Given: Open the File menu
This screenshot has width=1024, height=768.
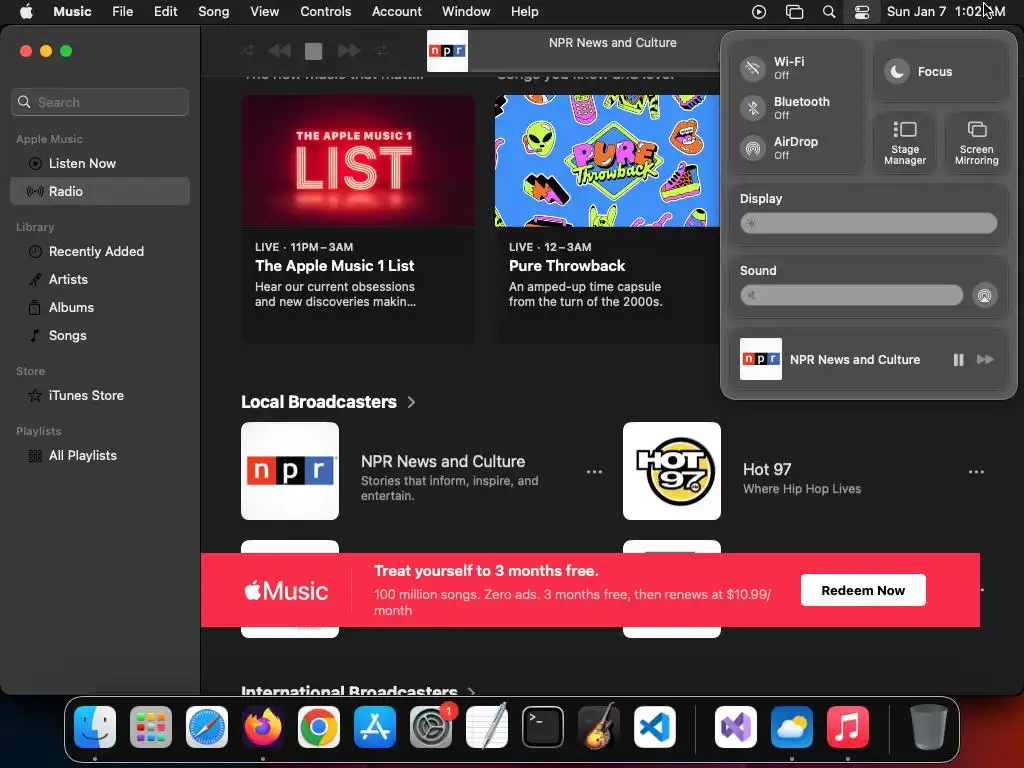Looking at the screenshot, I should point(122,12).
